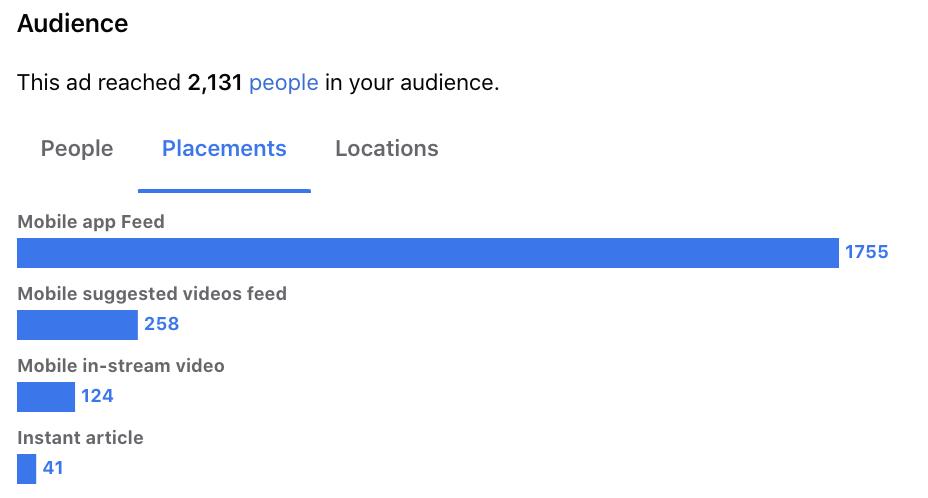Click the Mobile app Feed bar
The height and width of the screenshot is (498, 928).
click(x=428, y=253)
